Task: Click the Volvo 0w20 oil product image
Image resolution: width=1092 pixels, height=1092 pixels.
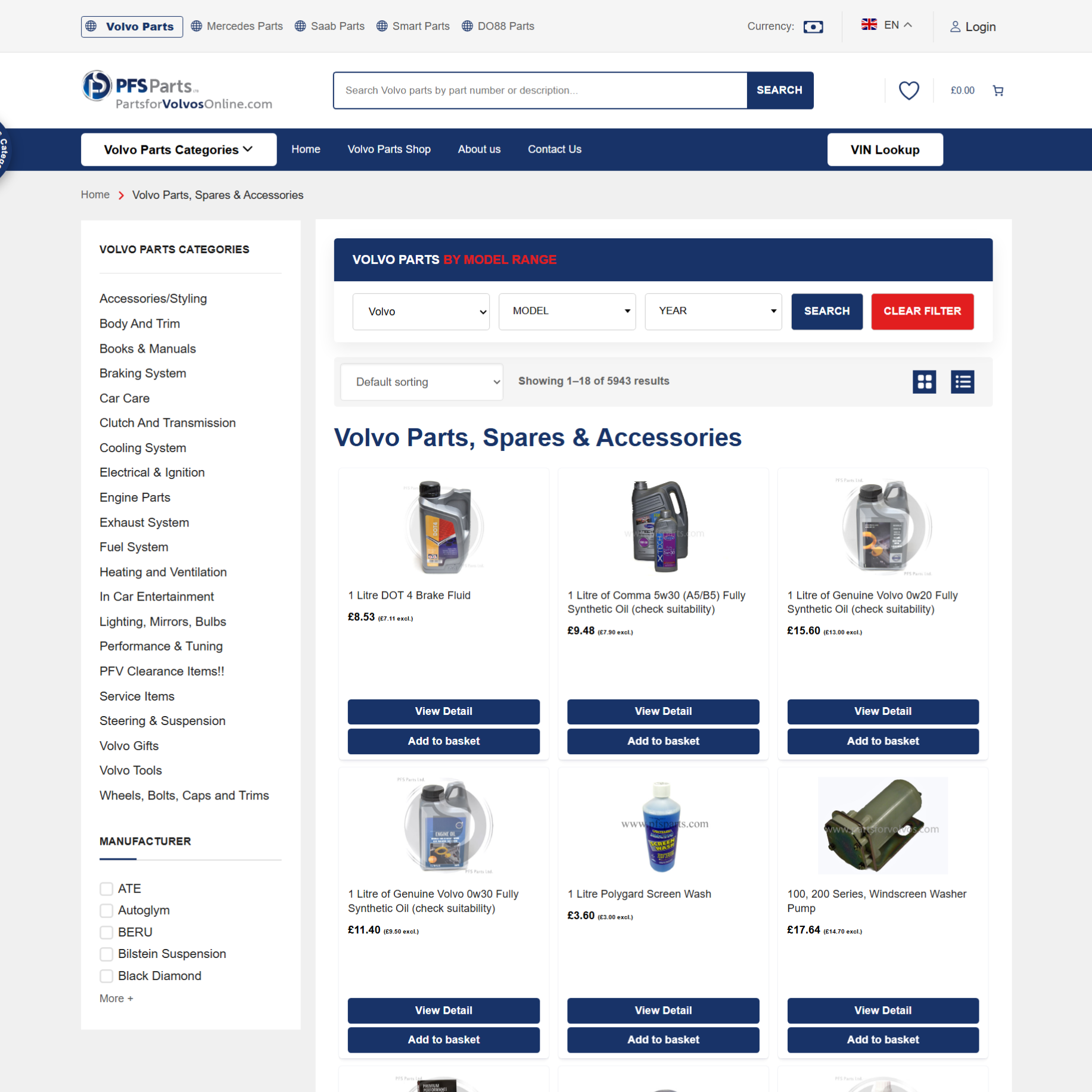Action: pyautogui.click(x=884, y=527)
